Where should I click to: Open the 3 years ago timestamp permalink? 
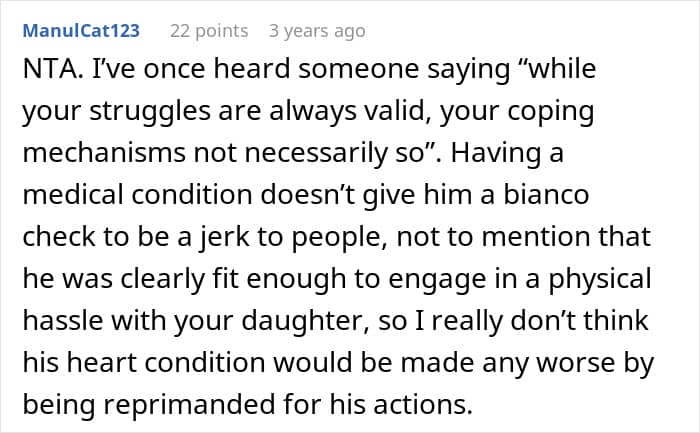[317, 31]
